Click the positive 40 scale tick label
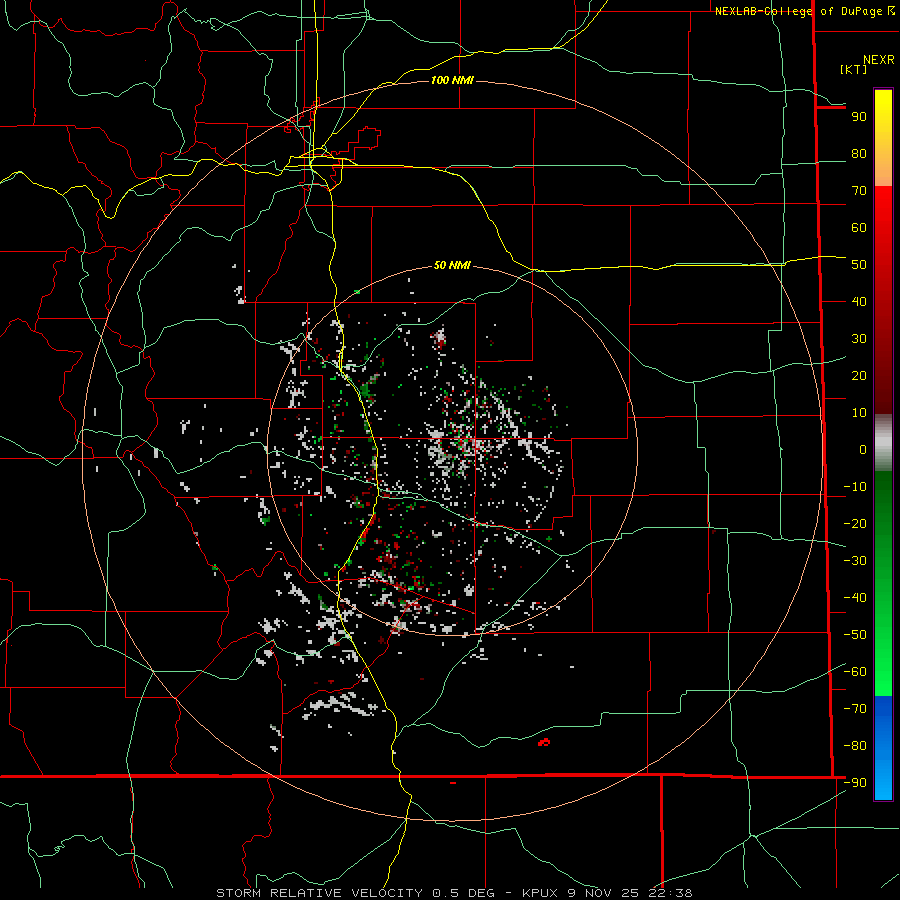The height and width of the screenshot is (900, 900). pos(859,302)
